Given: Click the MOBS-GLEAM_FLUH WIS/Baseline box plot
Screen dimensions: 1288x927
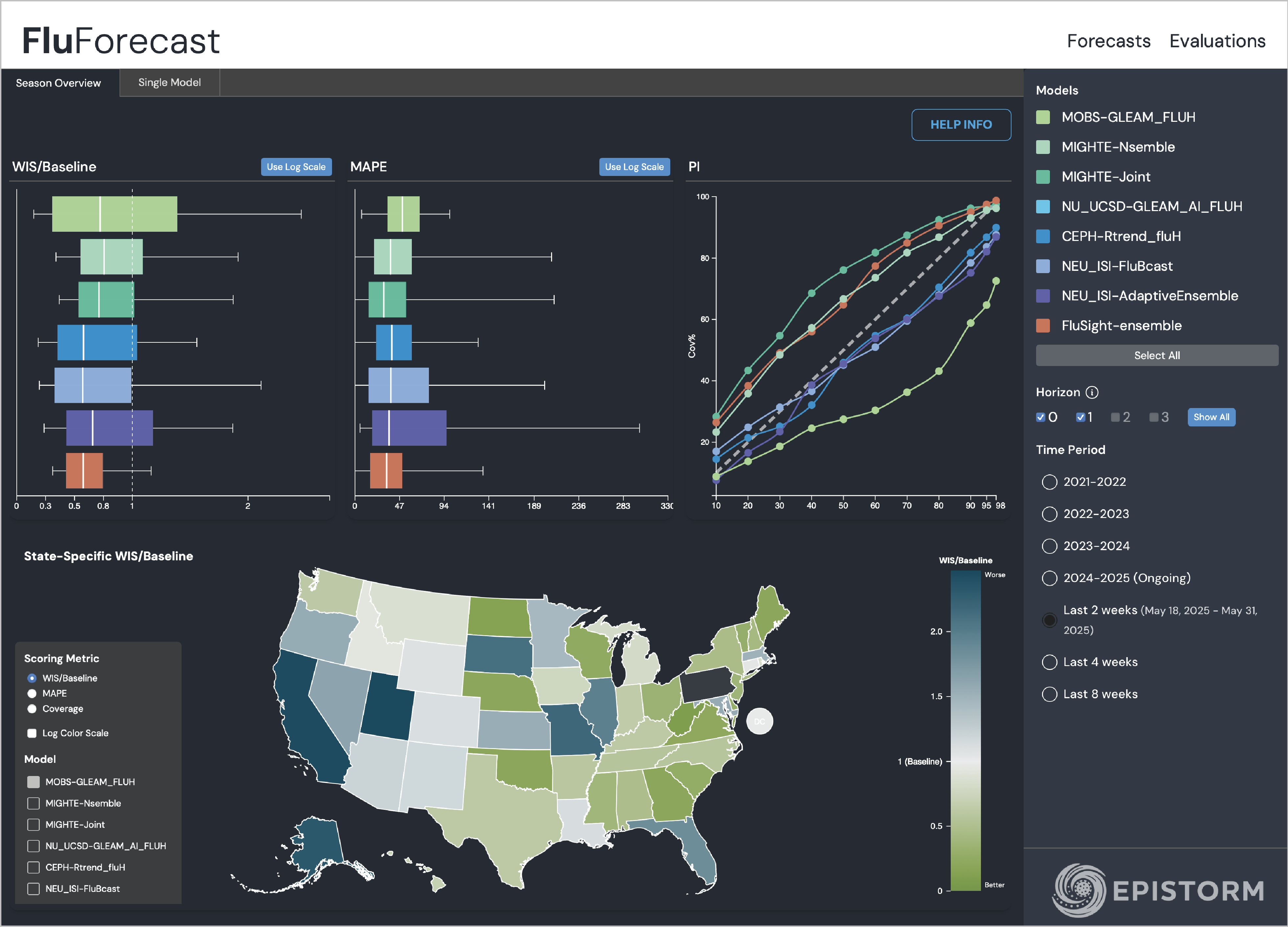Looking at the screenshot, I should tap(115, 214).
